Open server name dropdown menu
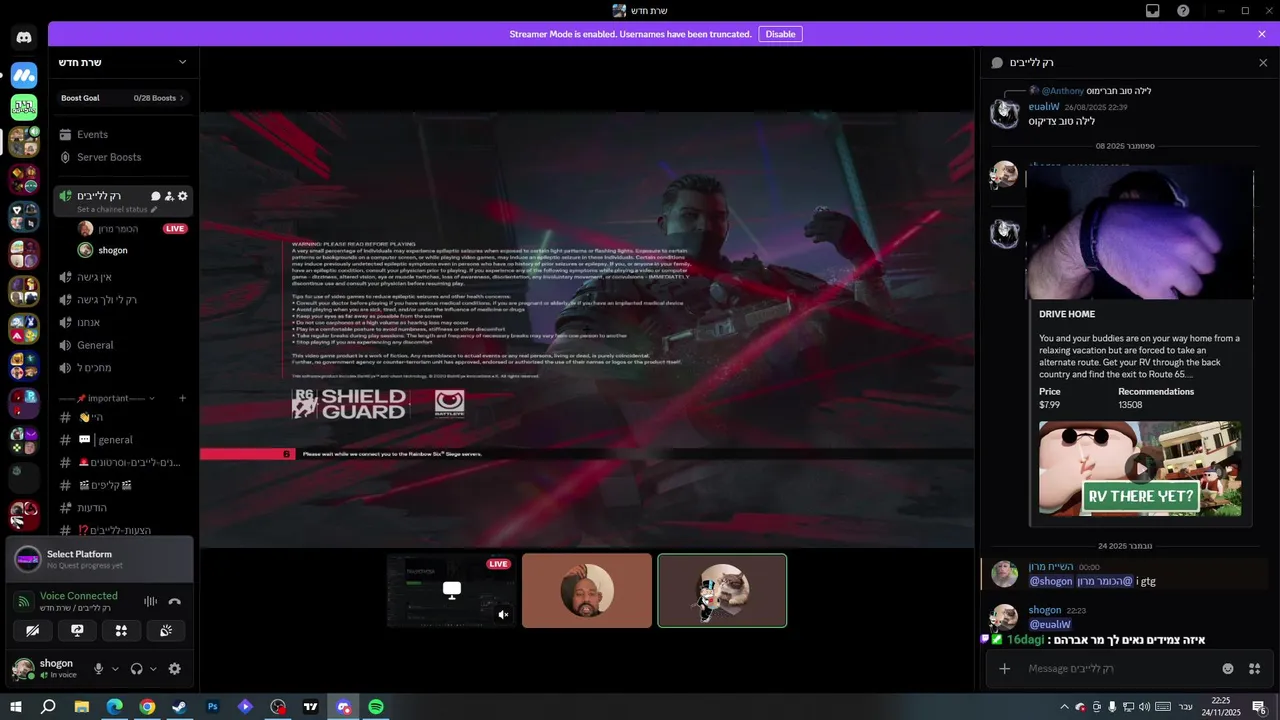Image resolution: width=1280 pixels, height=720 pixels. coord(182,62)
